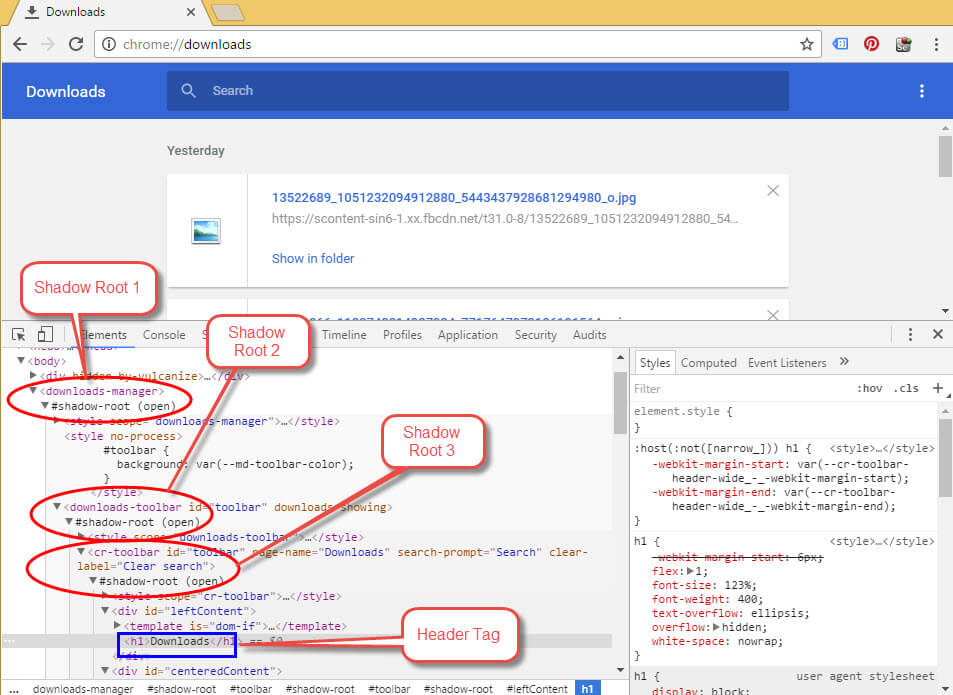Image resolution: width=953 pixels, height=695 pixels.
Task: Switch to the Timeline tab
Action: [344, 335]
